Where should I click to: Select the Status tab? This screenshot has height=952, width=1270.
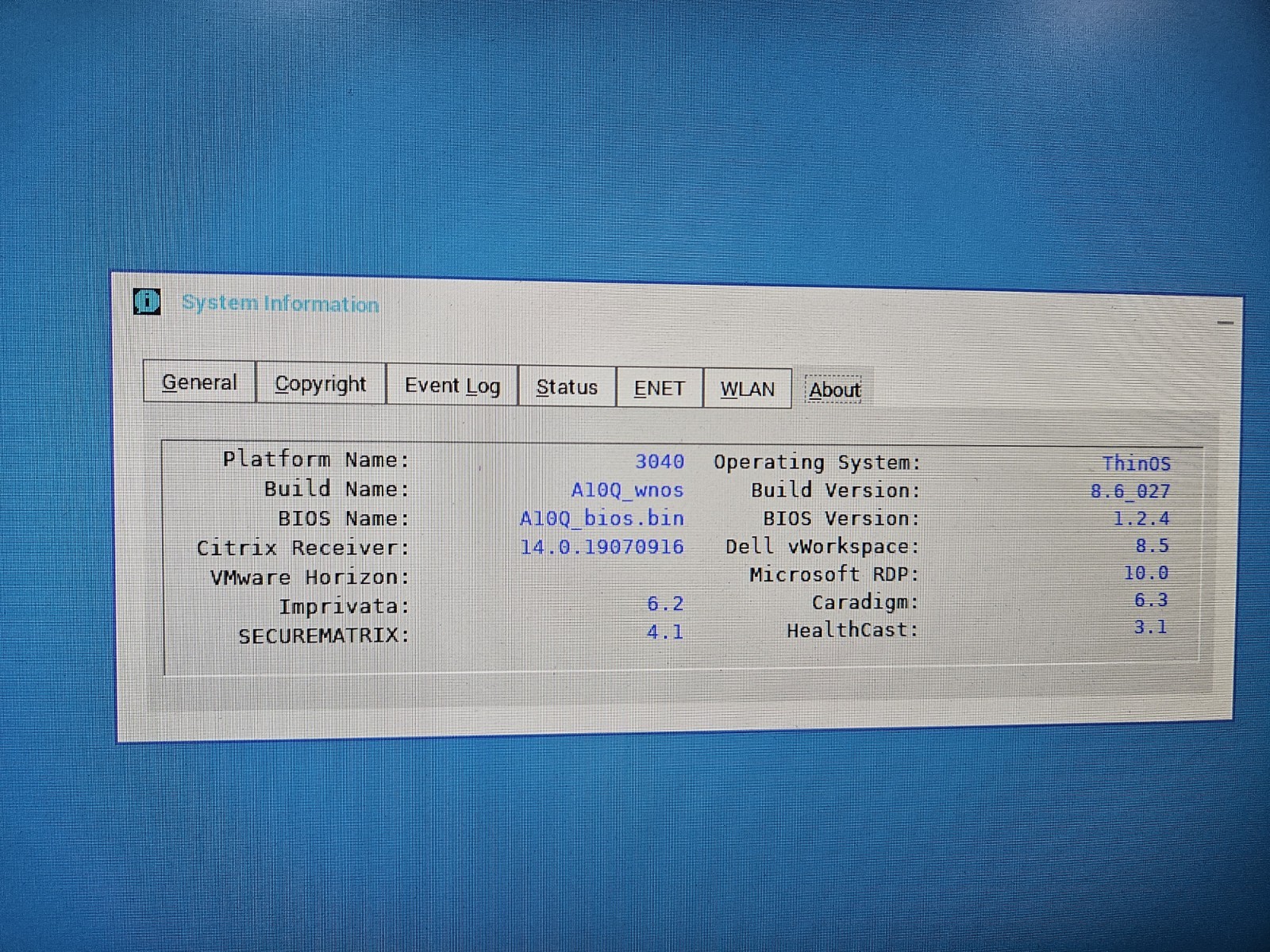click(x=567, y=387)
